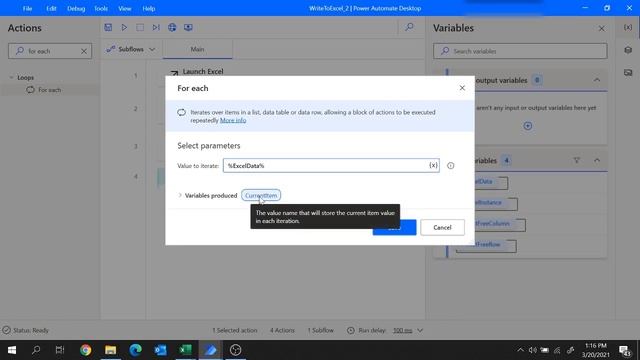The height and width of the screenshot is (360, 640).
Task: Select the FirstFreeRow flow variable
Action: 486,245
